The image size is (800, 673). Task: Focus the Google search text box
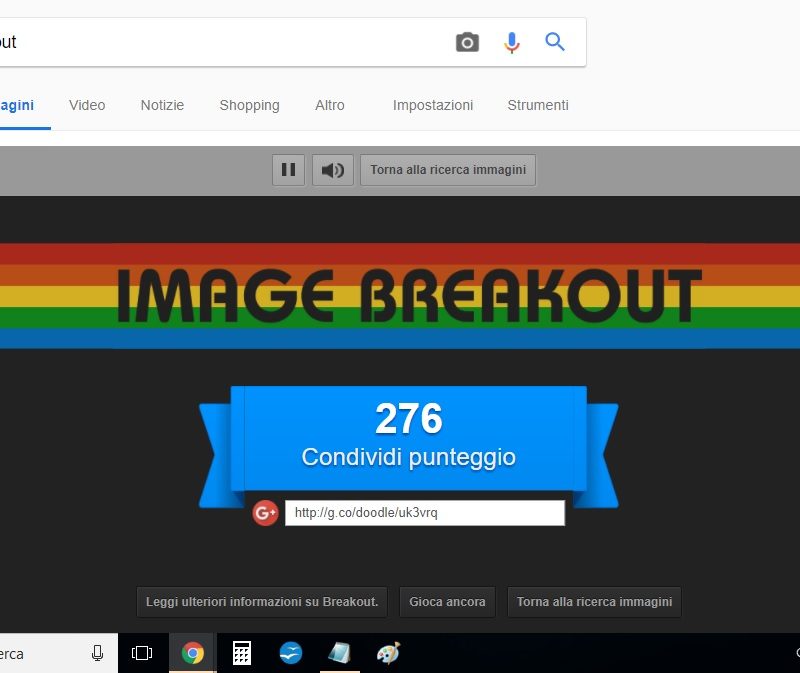tap(219, 42)
